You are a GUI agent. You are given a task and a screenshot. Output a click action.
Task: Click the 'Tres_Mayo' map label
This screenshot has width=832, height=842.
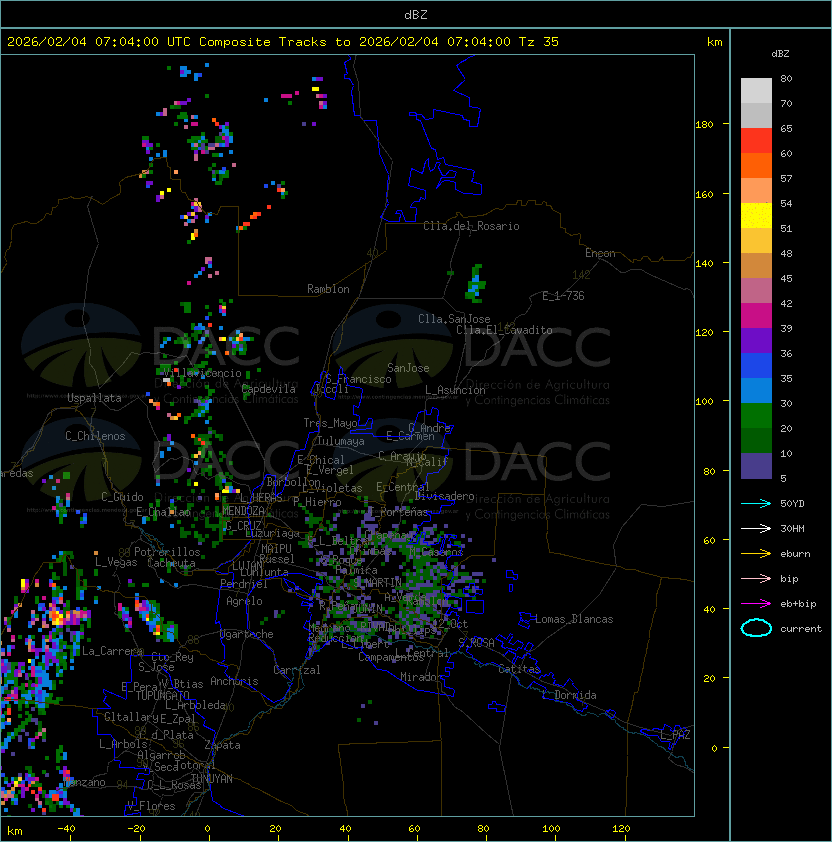point(330,423)
